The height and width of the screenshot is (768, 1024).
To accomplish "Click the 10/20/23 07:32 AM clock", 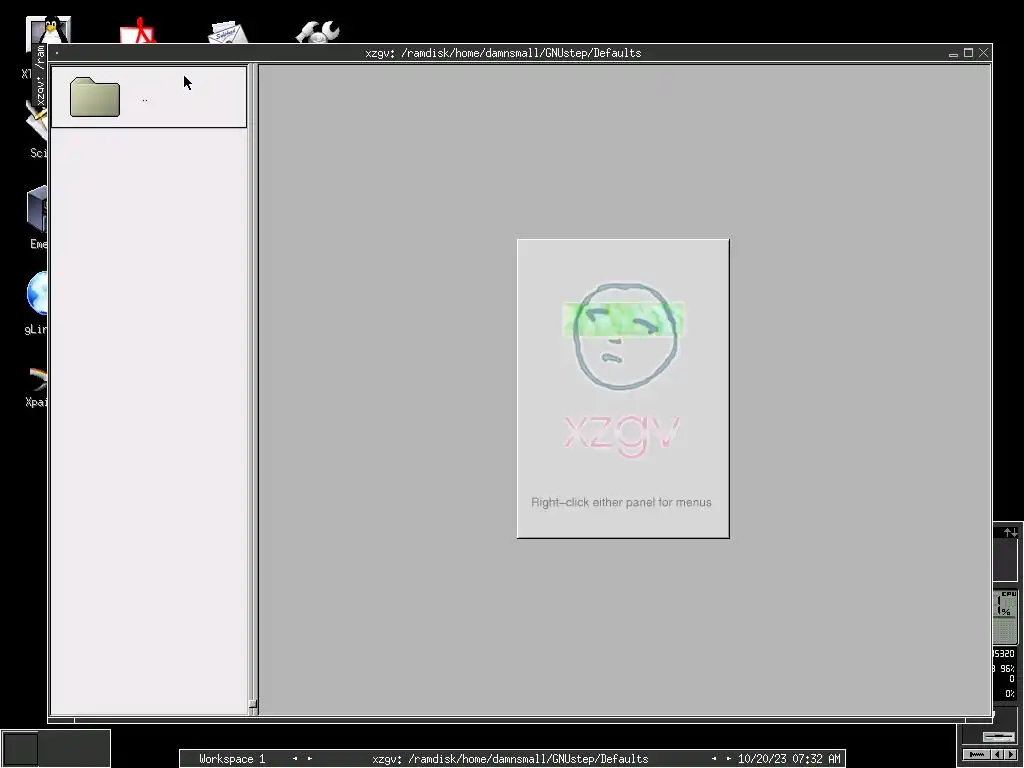I will 789,759.
